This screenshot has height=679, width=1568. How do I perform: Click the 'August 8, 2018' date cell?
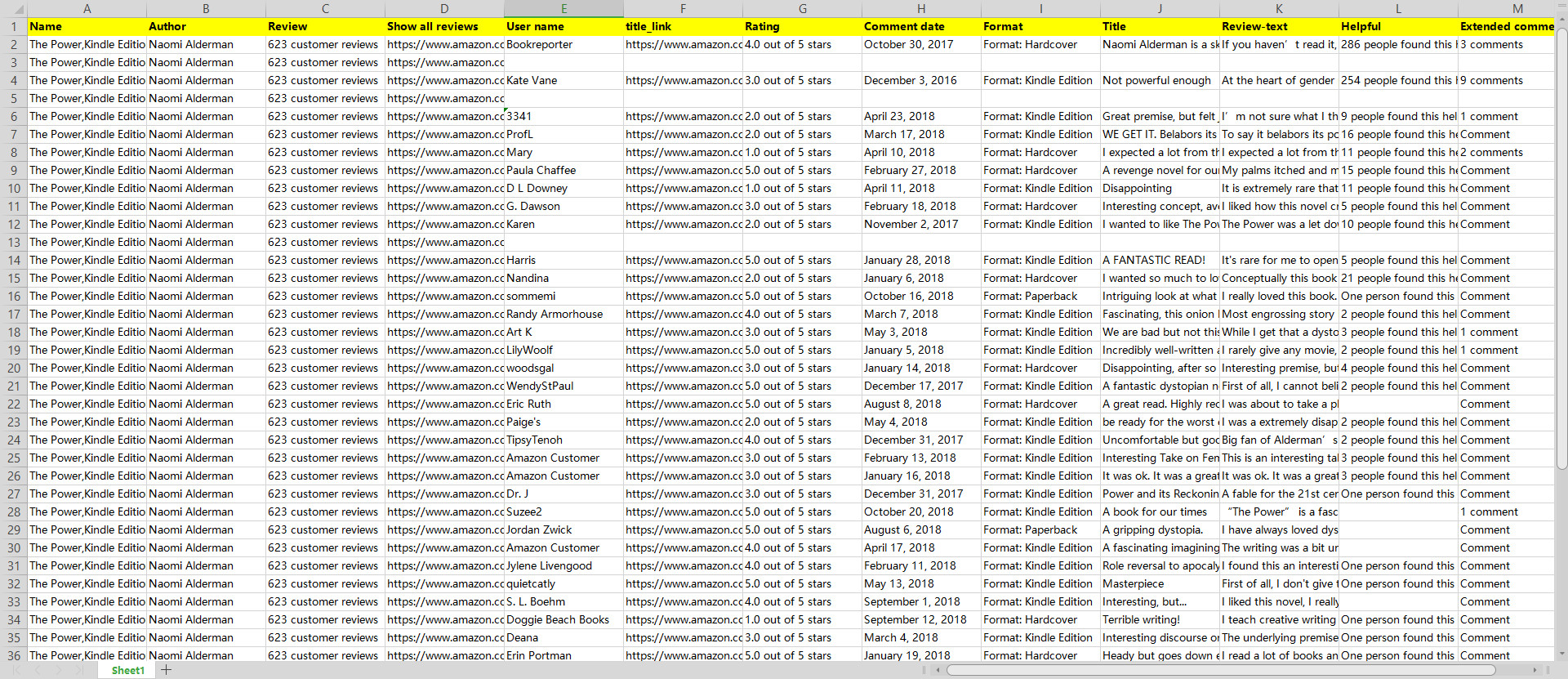point(921,404)
